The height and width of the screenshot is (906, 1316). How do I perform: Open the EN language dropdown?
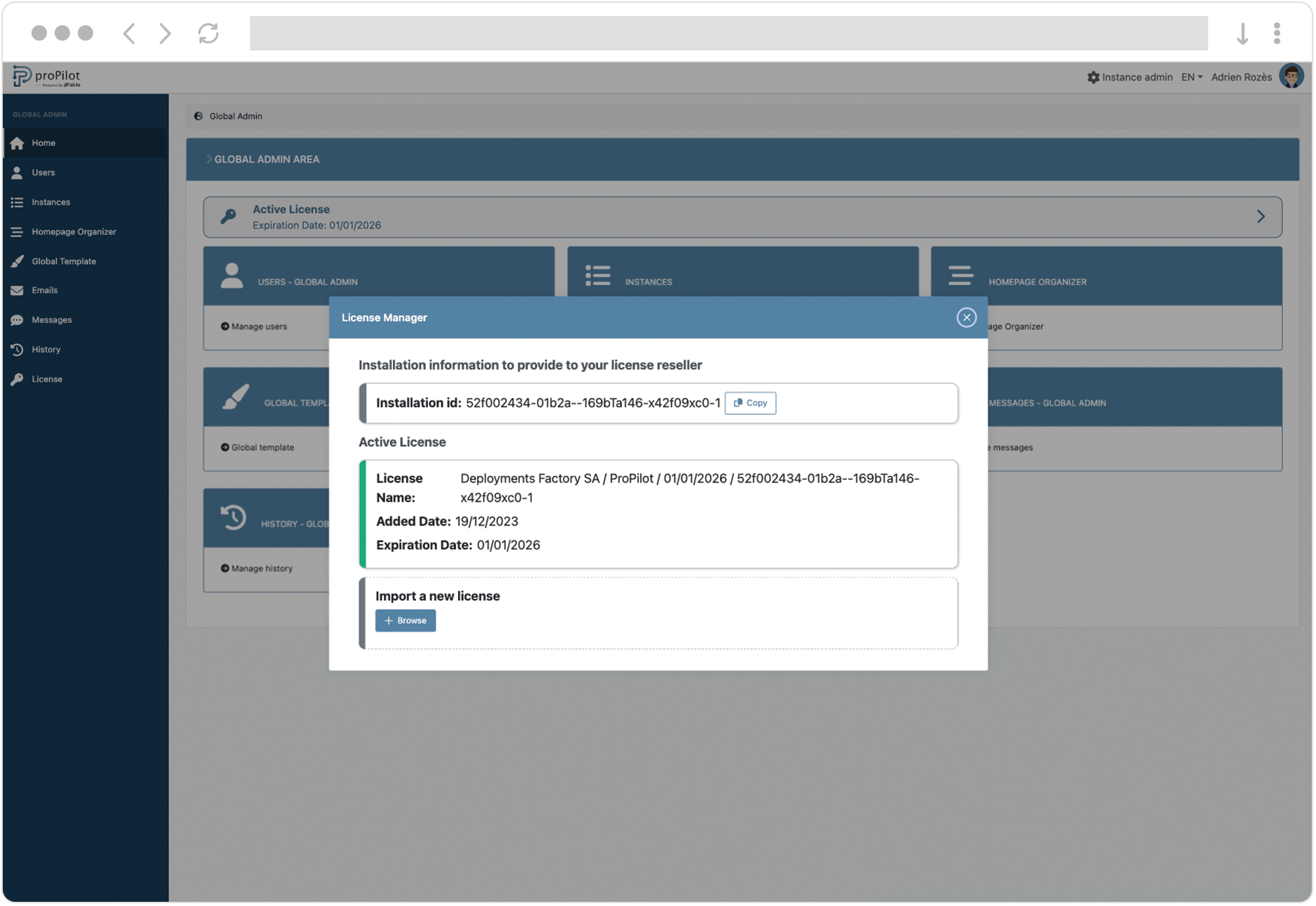(x=1191, y=77)
